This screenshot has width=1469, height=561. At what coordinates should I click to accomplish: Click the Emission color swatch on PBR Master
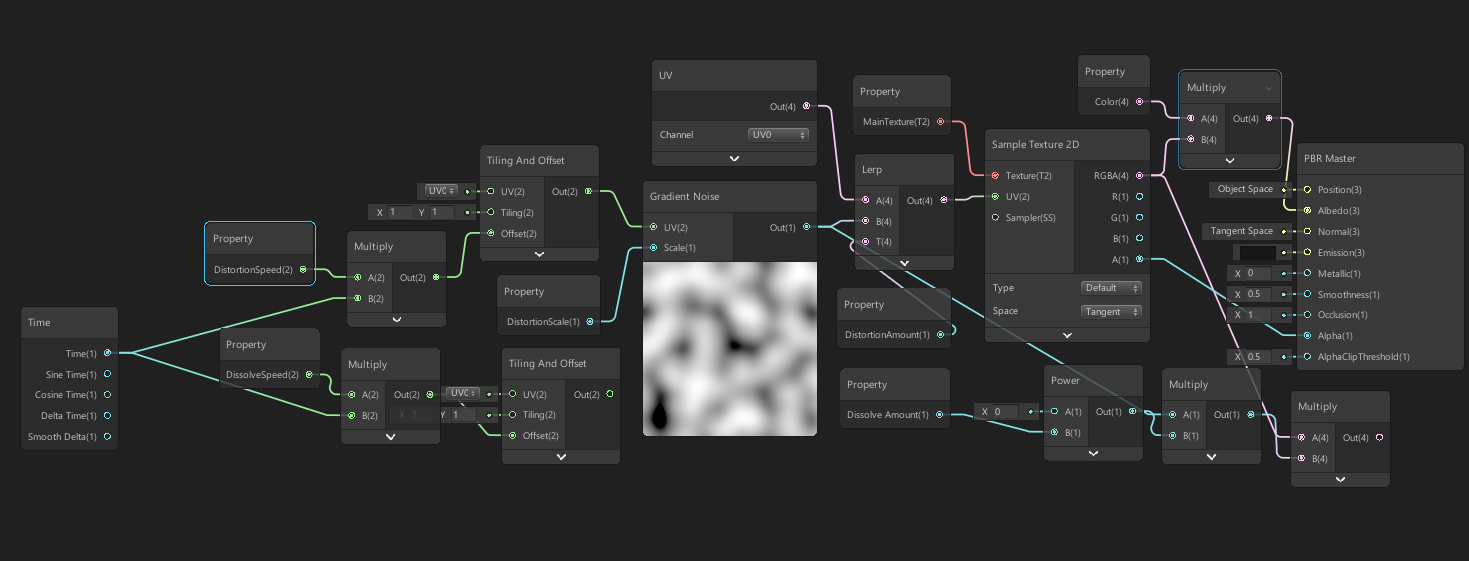(1257, 253)
